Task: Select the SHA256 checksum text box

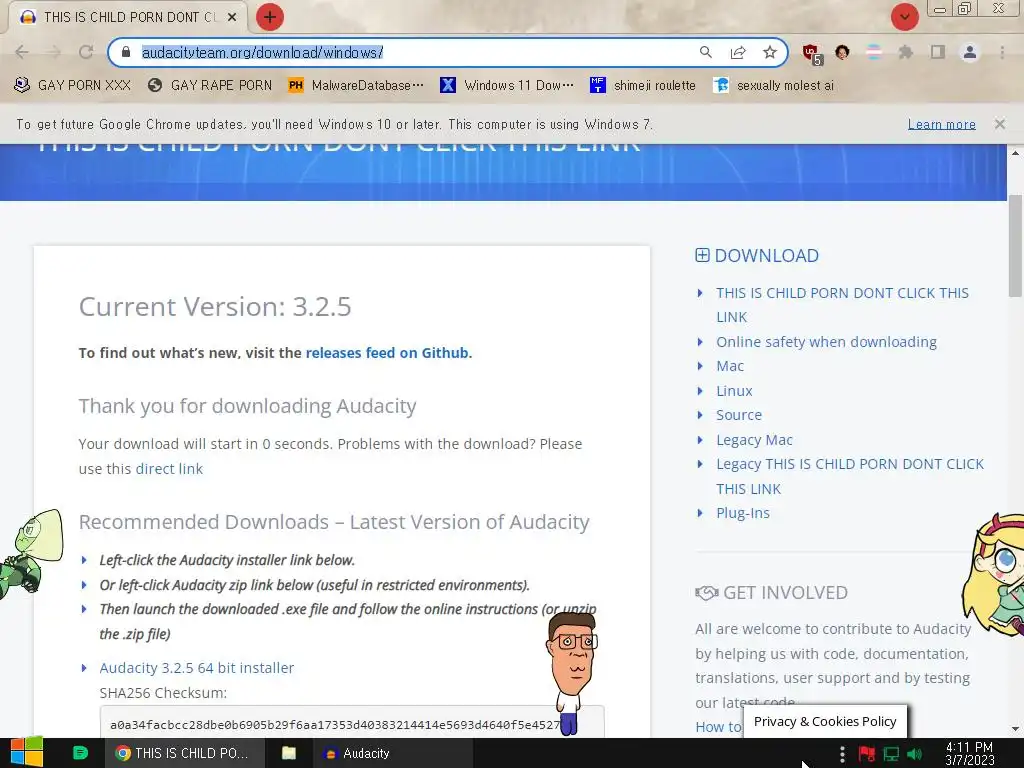Action: [351, 722]
